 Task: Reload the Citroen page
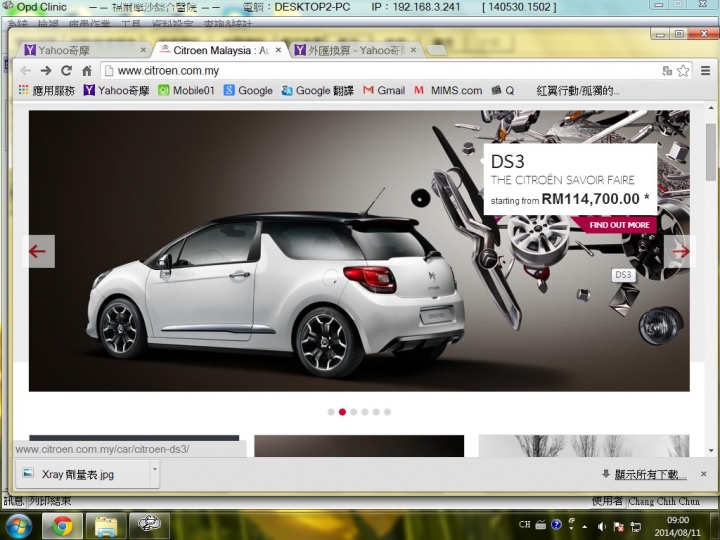67,71
